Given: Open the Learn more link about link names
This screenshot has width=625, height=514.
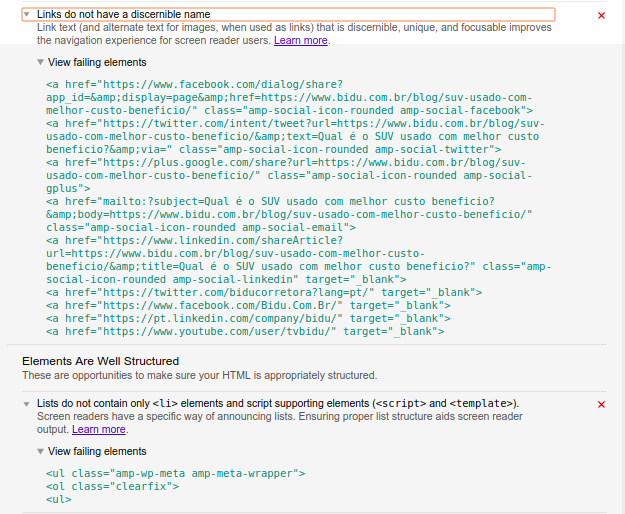Looking at the screenshot, I should pos(301,40).
